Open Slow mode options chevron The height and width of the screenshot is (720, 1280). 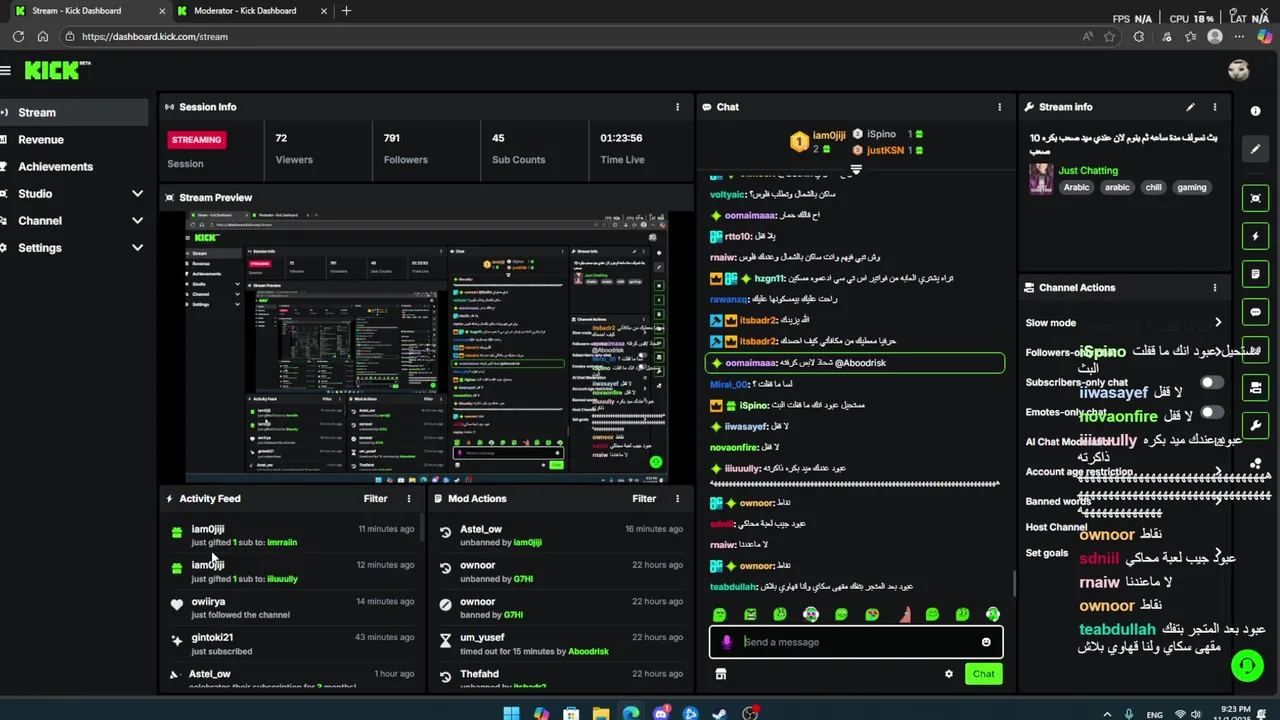pos(1218,322)
